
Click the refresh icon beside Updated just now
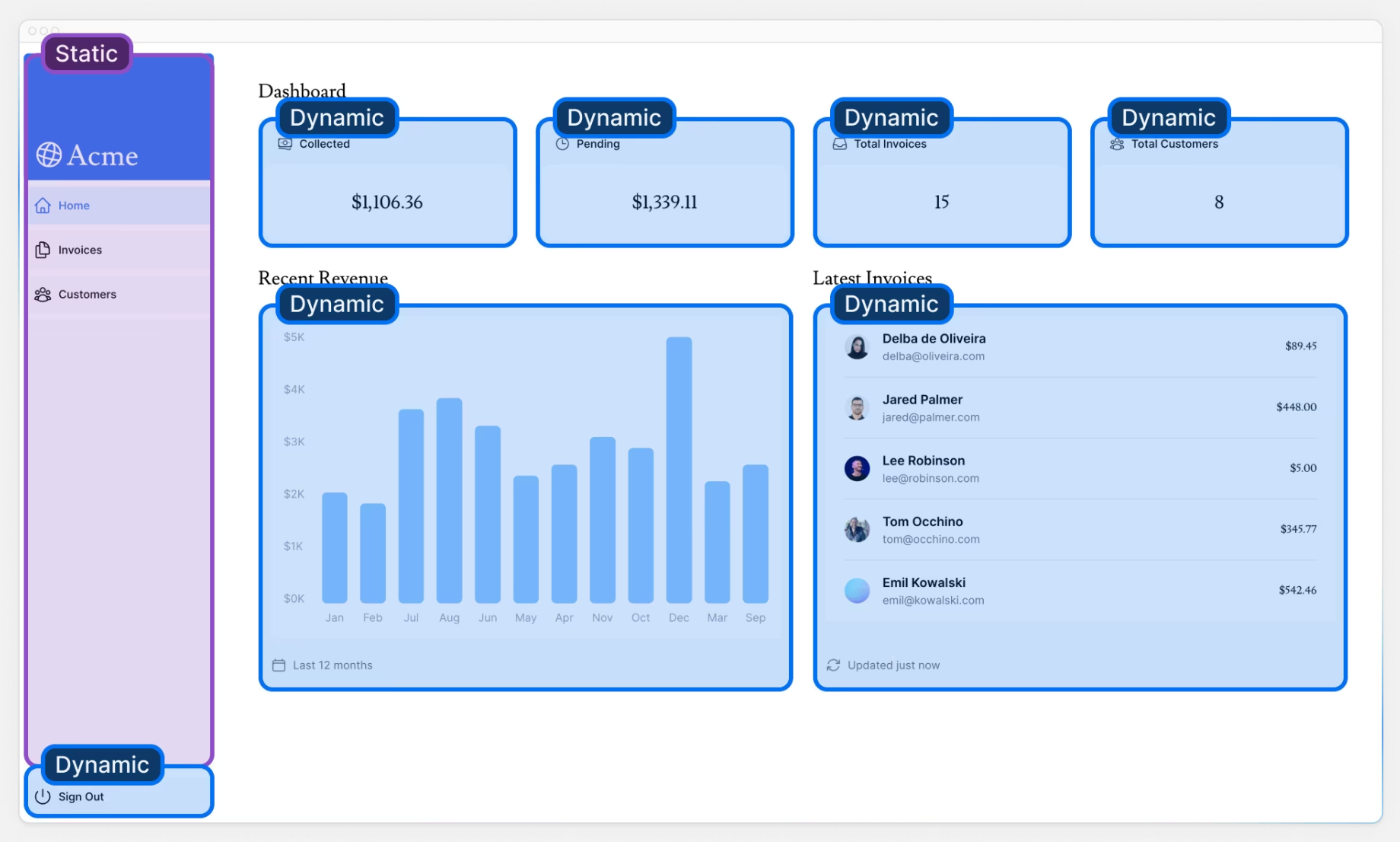pos(834,665)
